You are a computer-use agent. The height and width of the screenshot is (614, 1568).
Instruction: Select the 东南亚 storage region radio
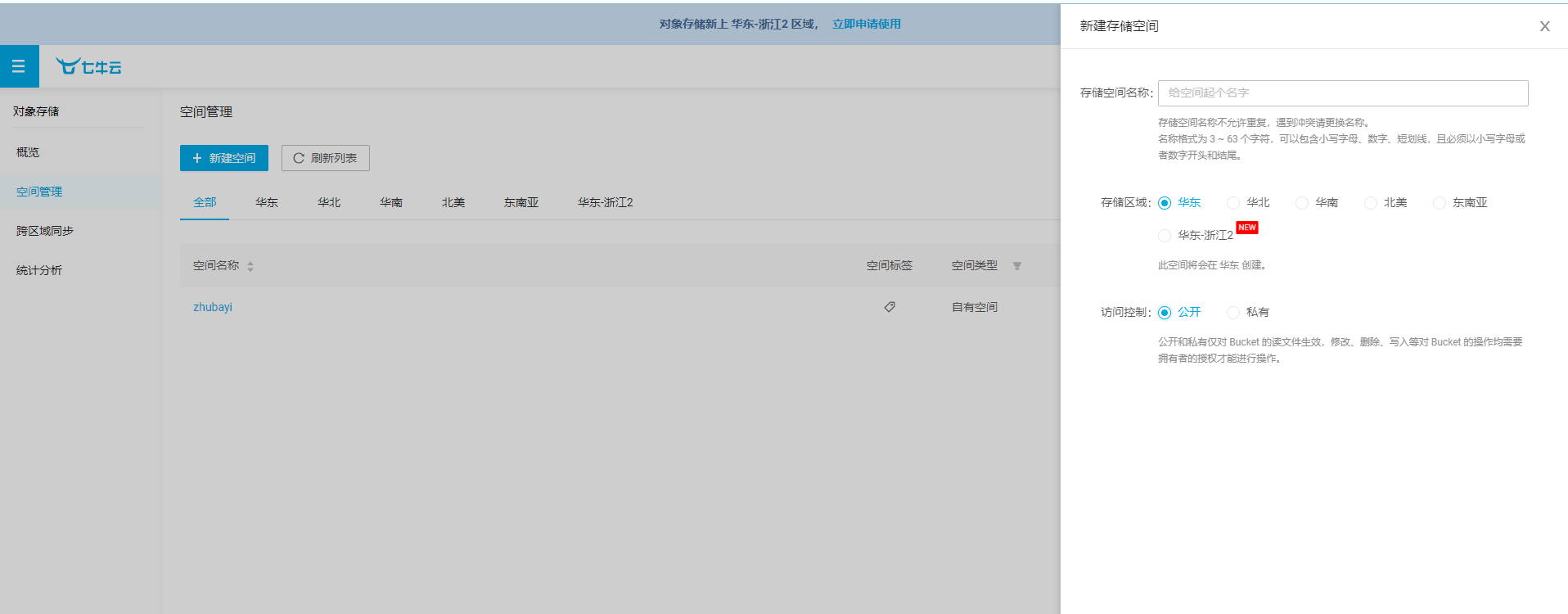point(1440,203)
